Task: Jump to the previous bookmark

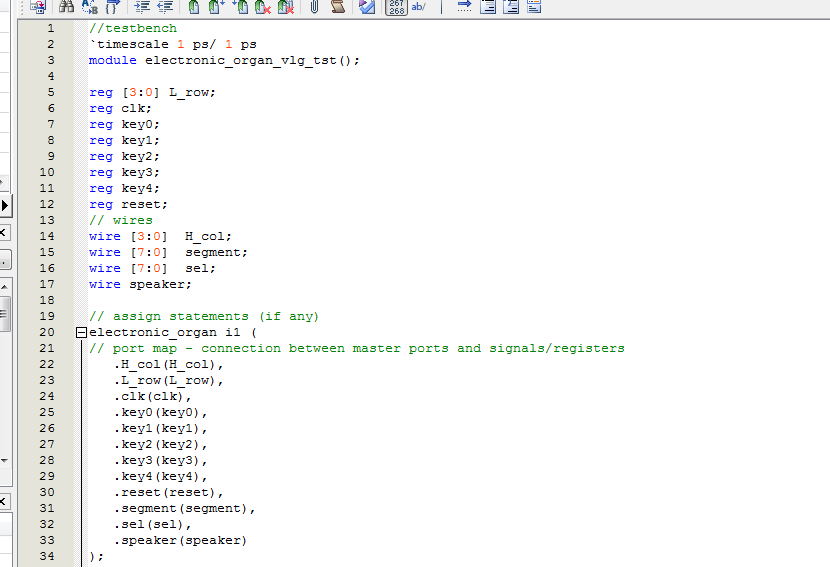Action: pyautogui.click(x=240, y=7)
